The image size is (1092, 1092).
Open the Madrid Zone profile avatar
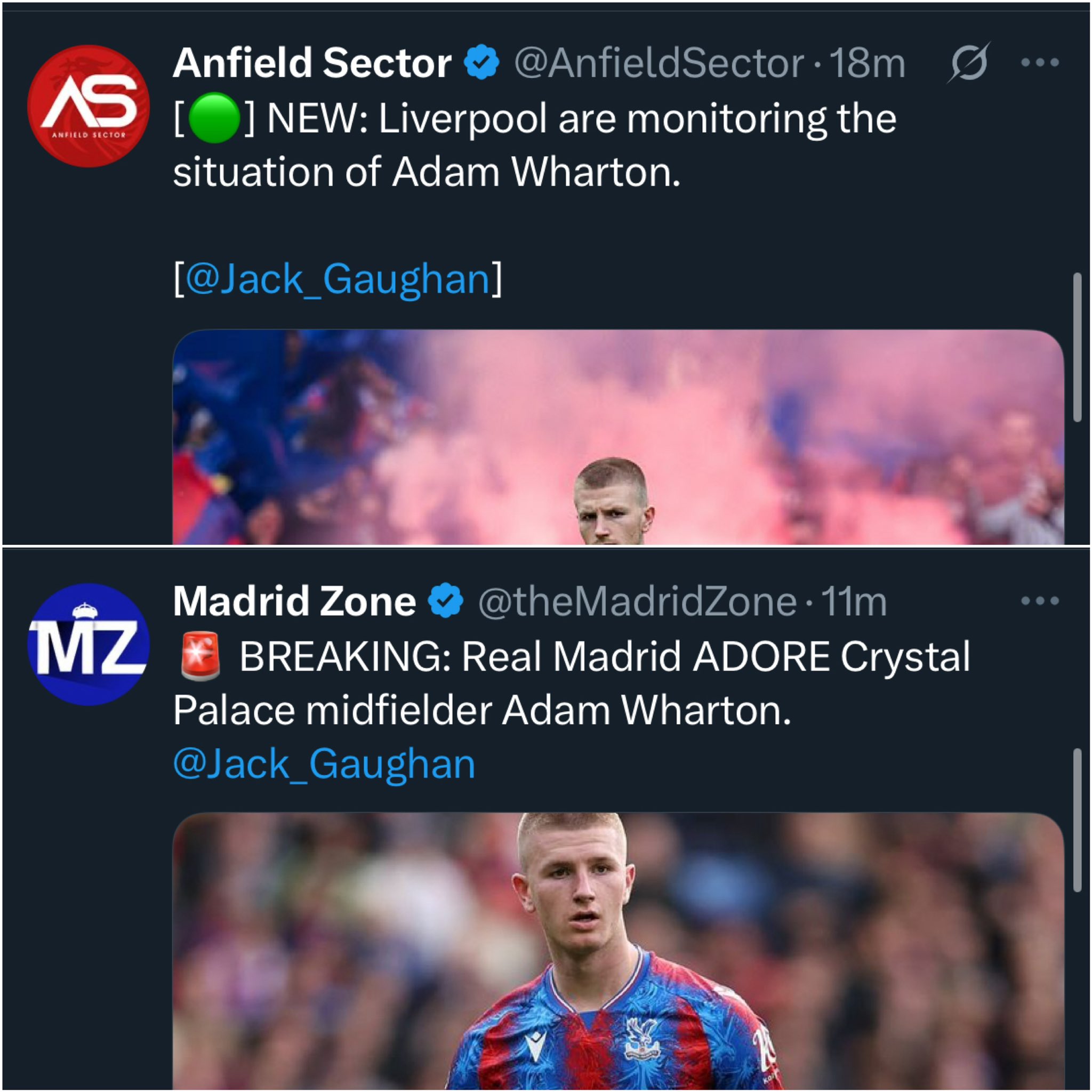(88, 644)
